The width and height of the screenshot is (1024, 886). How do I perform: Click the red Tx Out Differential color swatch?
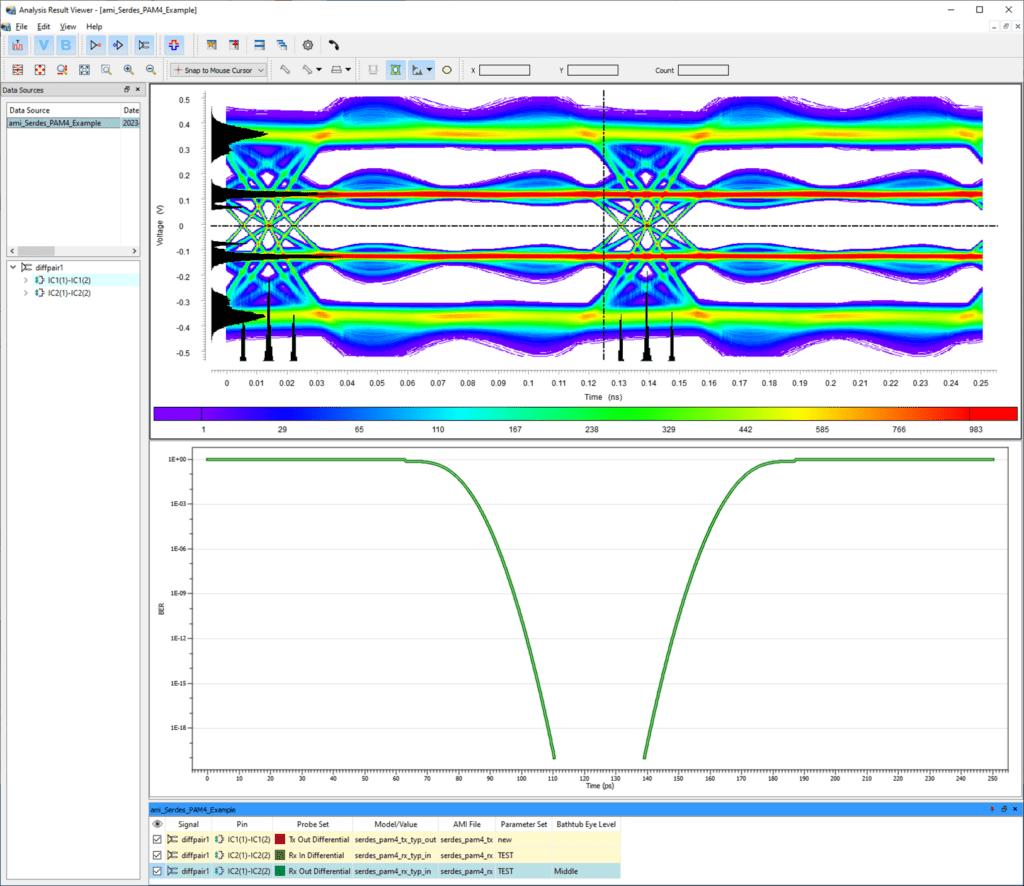(x=280, y=839)
